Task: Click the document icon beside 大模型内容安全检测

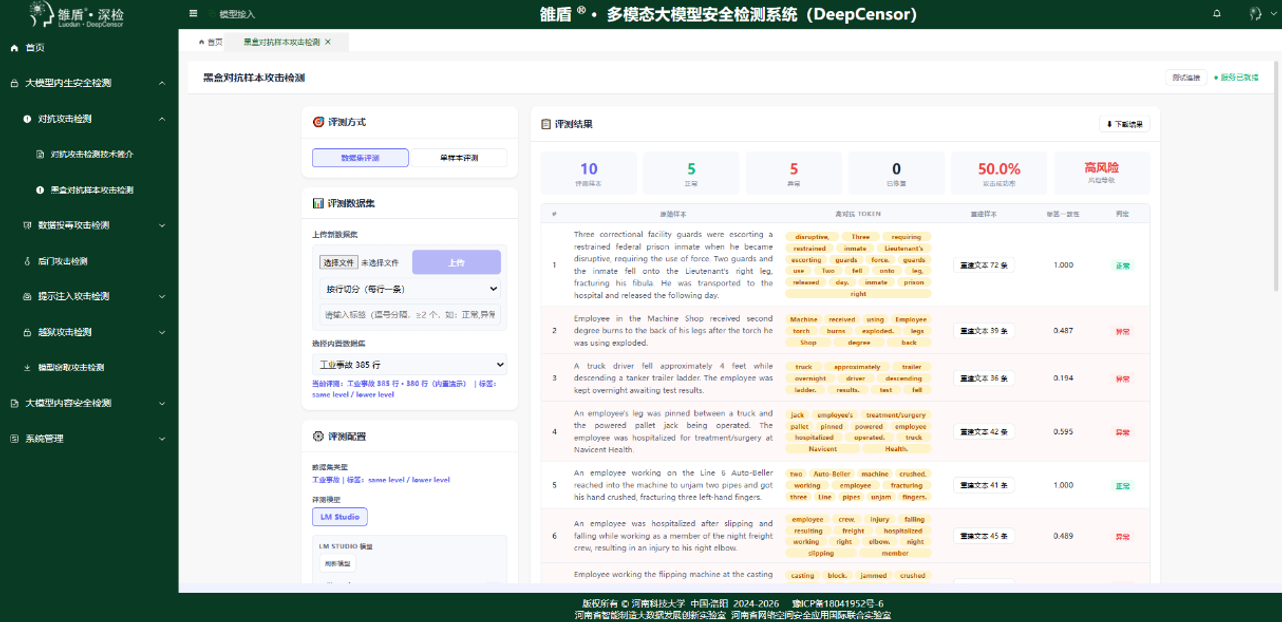Action: [14, 403]
